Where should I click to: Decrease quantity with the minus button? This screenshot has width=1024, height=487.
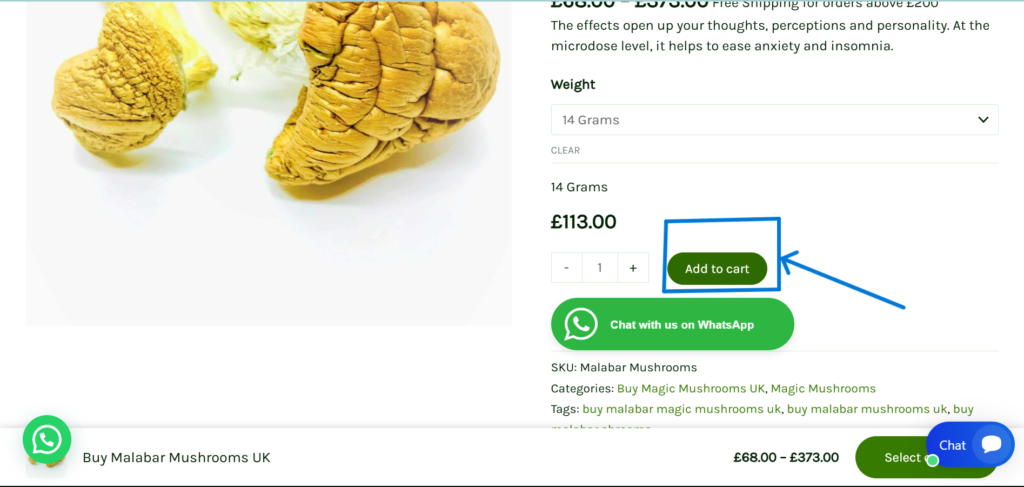pos(566,268)
